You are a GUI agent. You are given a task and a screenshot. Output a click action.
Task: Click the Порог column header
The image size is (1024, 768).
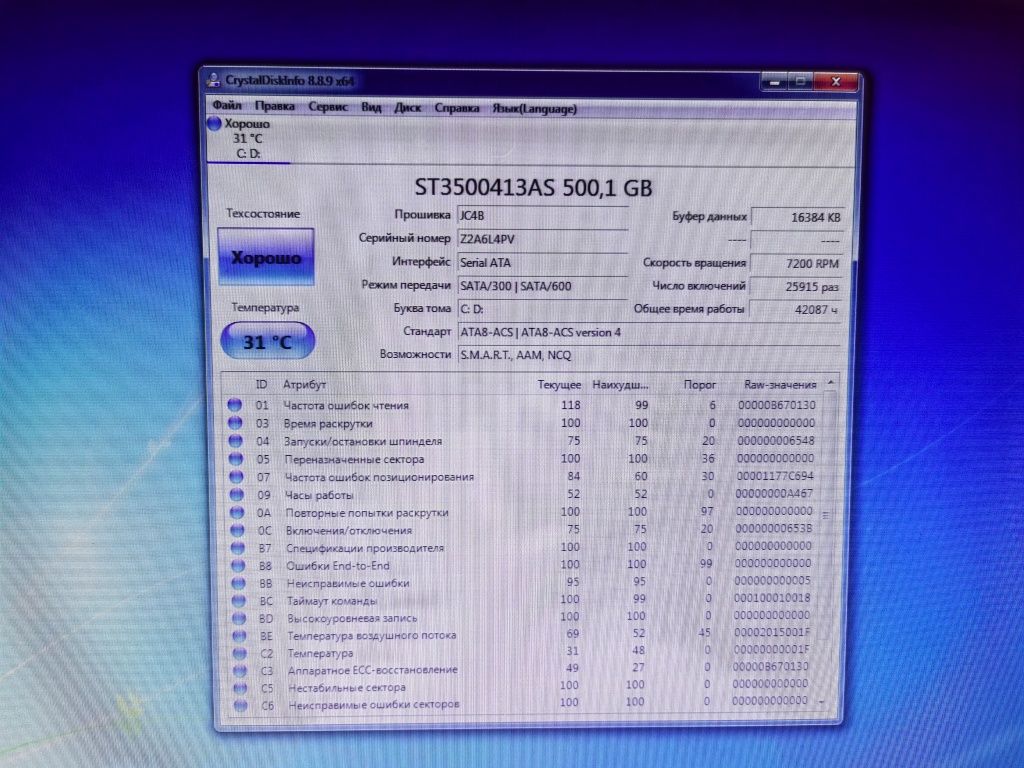pyautogui.click(x=699, y=385)
